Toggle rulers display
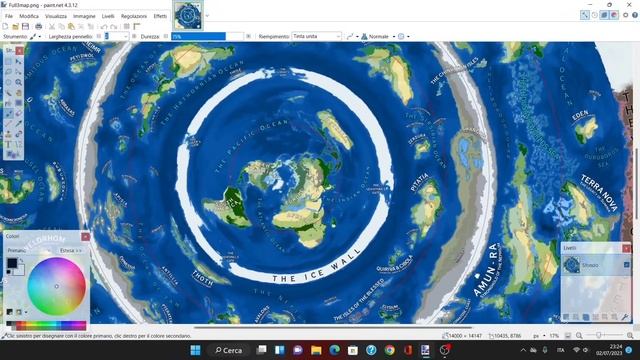This screenshot has height=360, width=640. tap(137, 27)
